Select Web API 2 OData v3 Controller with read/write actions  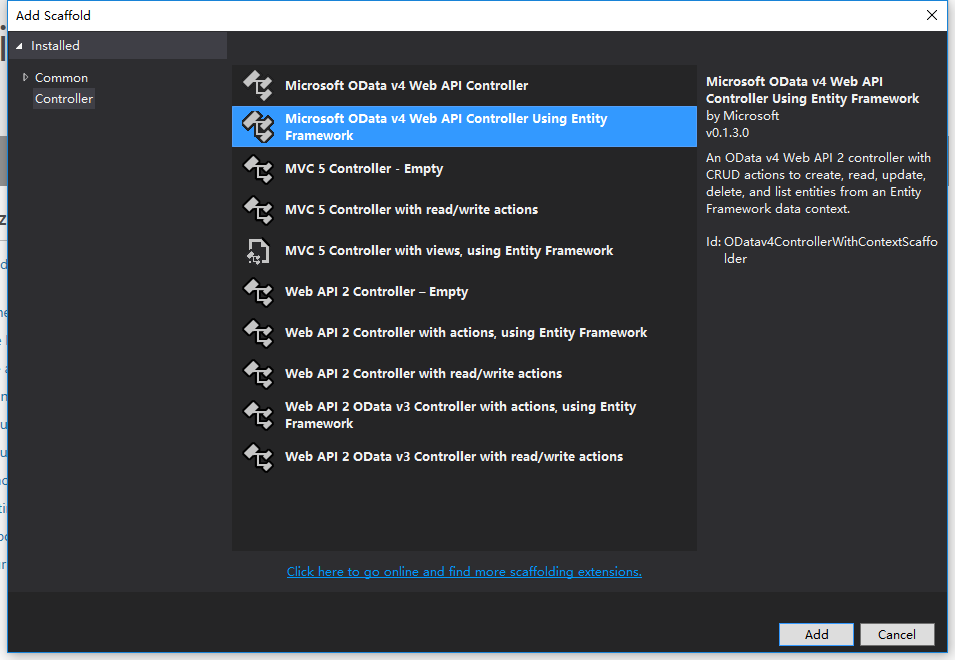coord(464,457)
